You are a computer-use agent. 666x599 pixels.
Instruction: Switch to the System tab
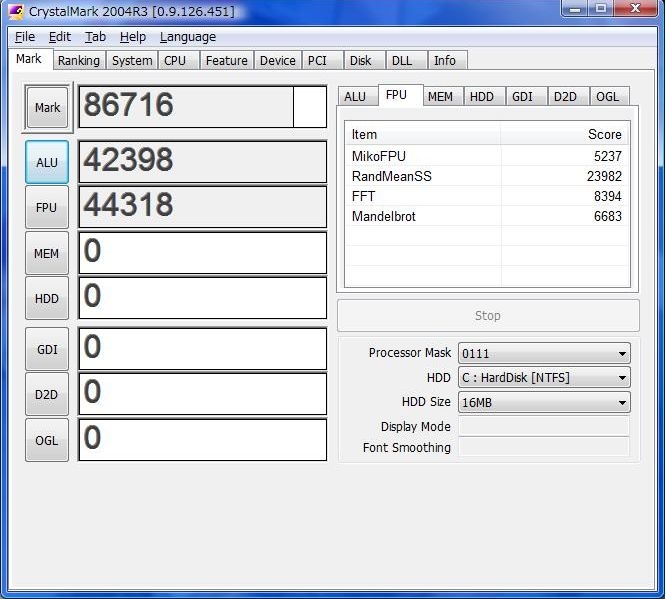132,60
